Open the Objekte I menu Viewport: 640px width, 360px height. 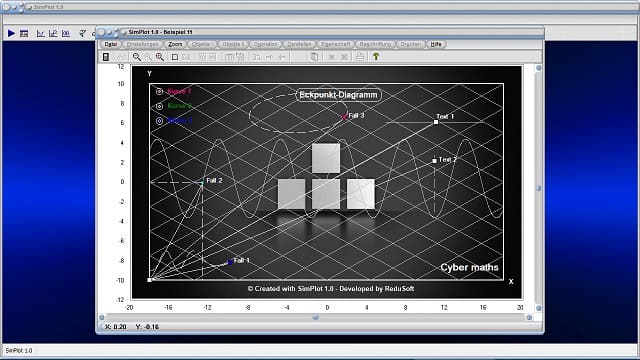click(x=201, y=44)
